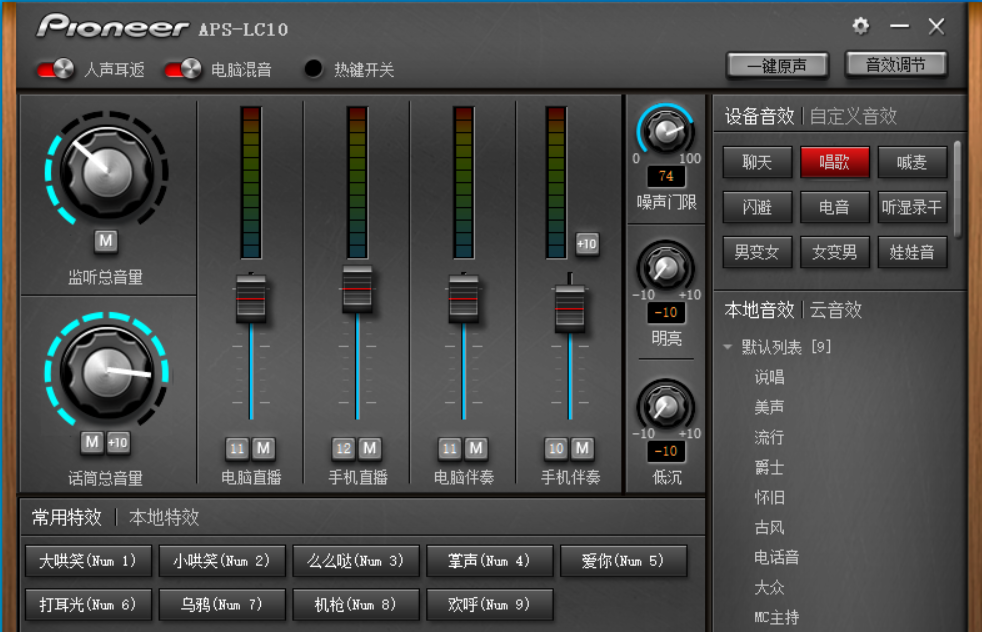Mute 监听总音量 with its M button
Viewport: 982px width, 632px height.
[106, 241]
